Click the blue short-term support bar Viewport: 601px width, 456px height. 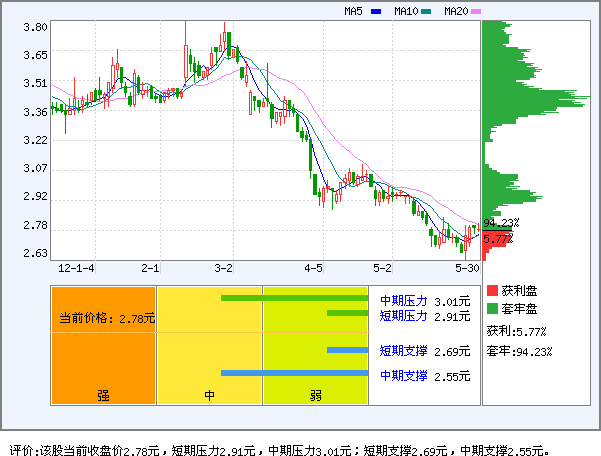click(x=347, y=350)
